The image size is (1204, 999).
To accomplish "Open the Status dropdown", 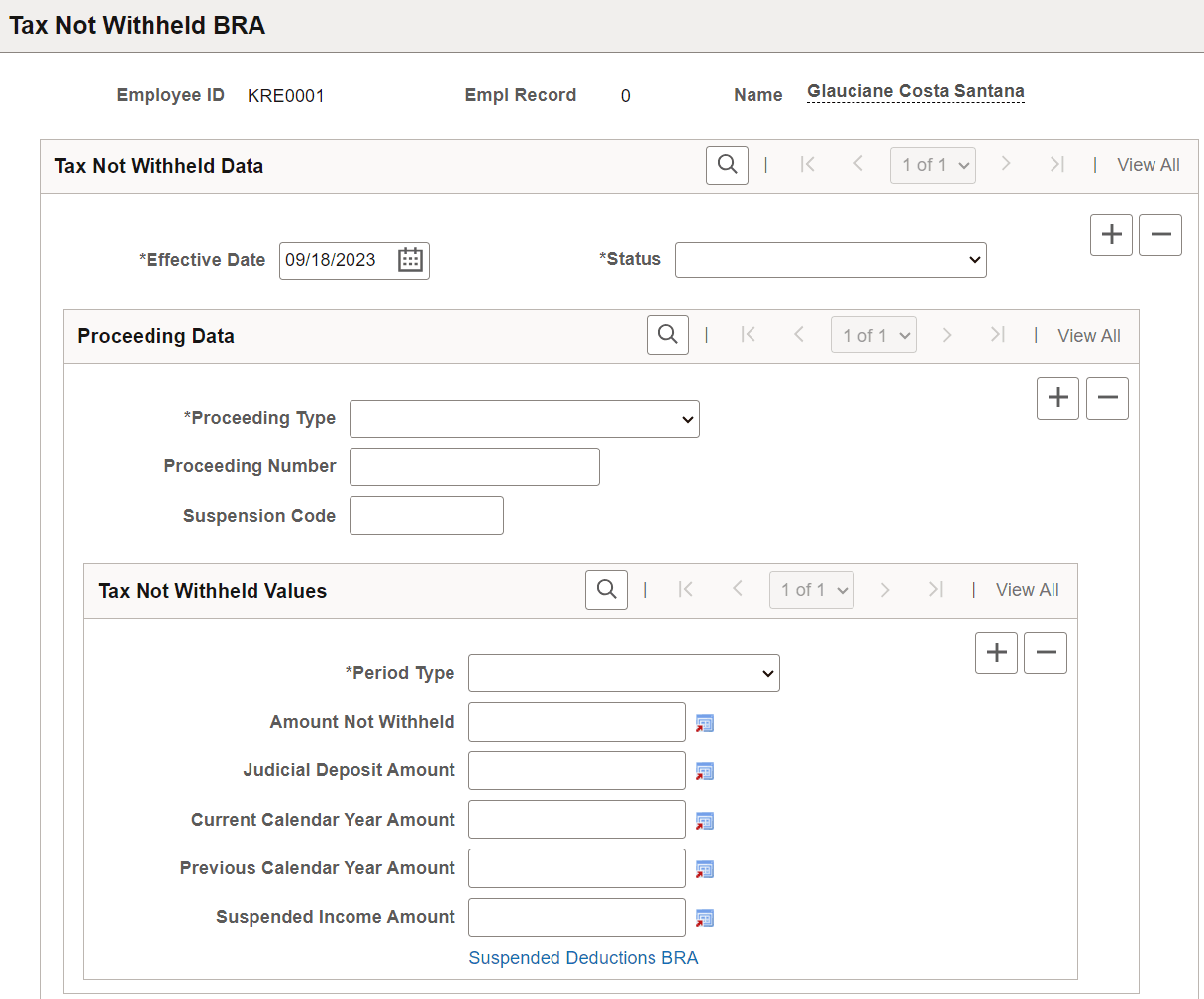I will pos(831,259).
